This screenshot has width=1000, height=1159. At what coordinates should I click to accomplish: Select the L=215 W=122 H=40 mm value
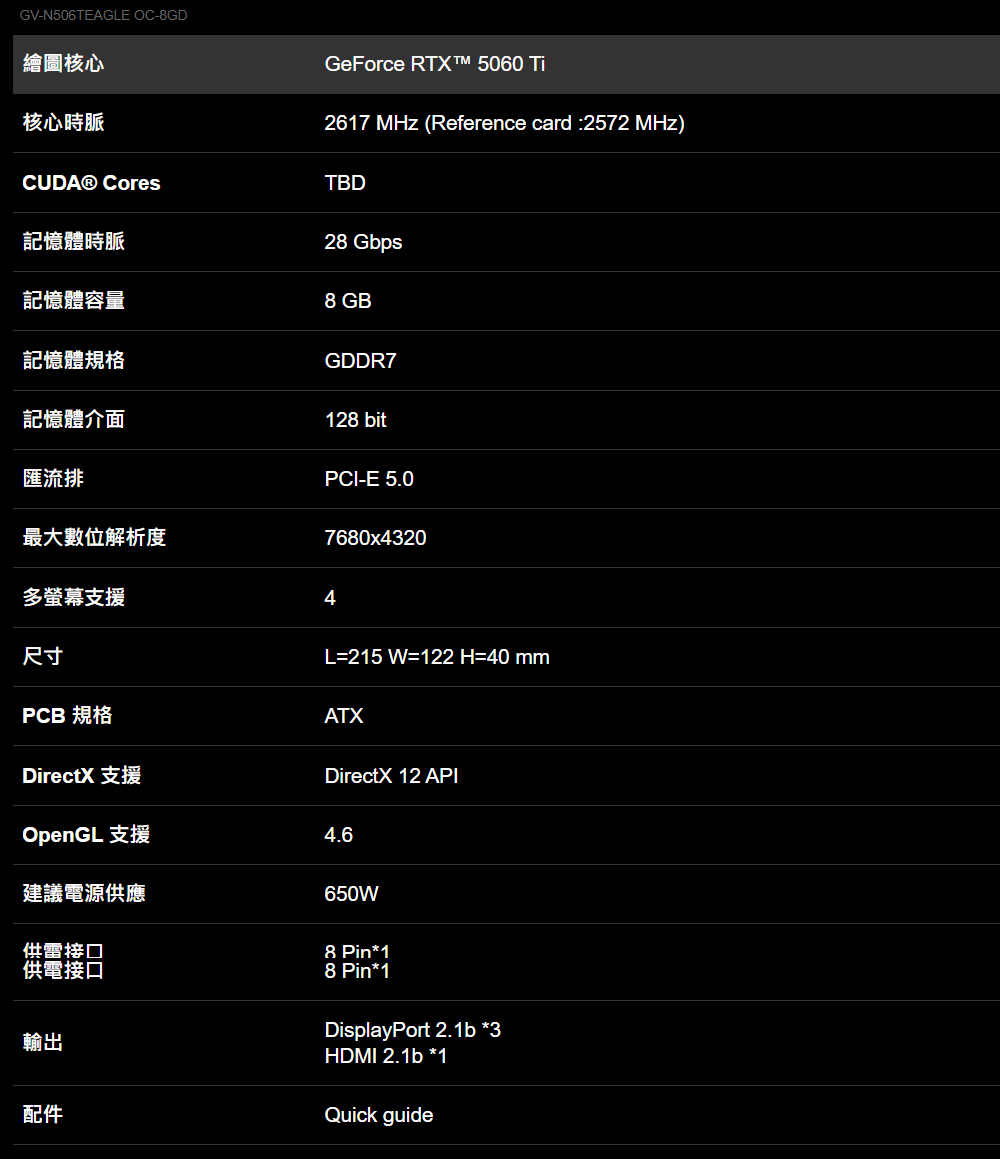click(x=437, y=657)
